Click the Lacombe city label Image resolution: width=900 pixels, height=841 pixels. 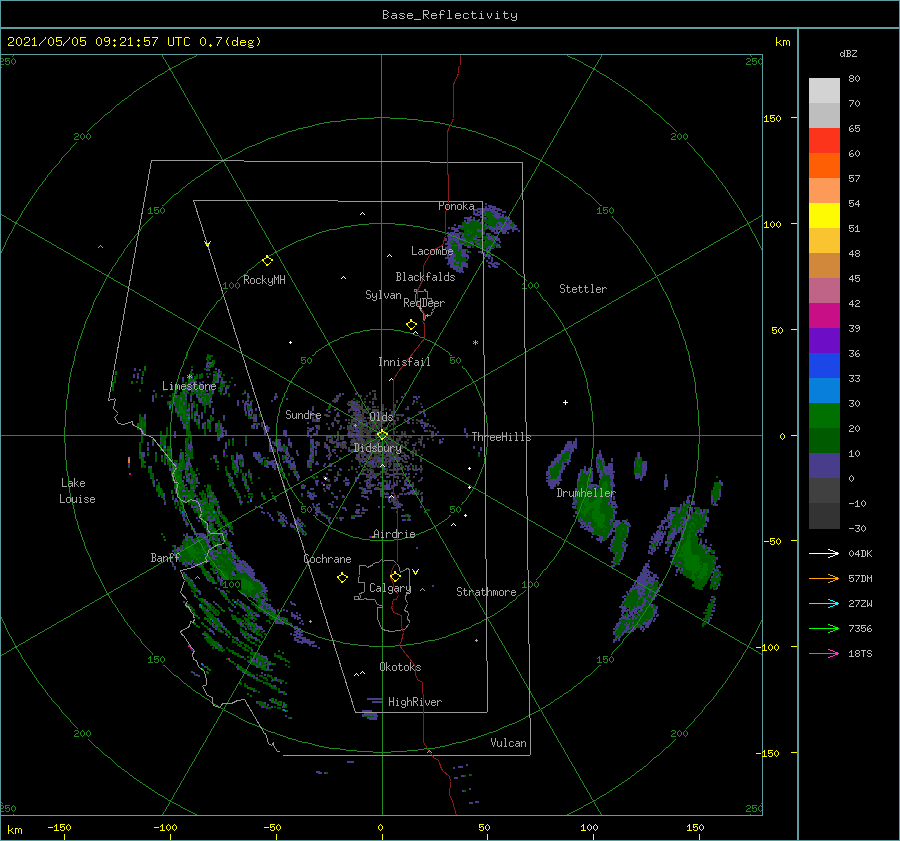(432, 251)
